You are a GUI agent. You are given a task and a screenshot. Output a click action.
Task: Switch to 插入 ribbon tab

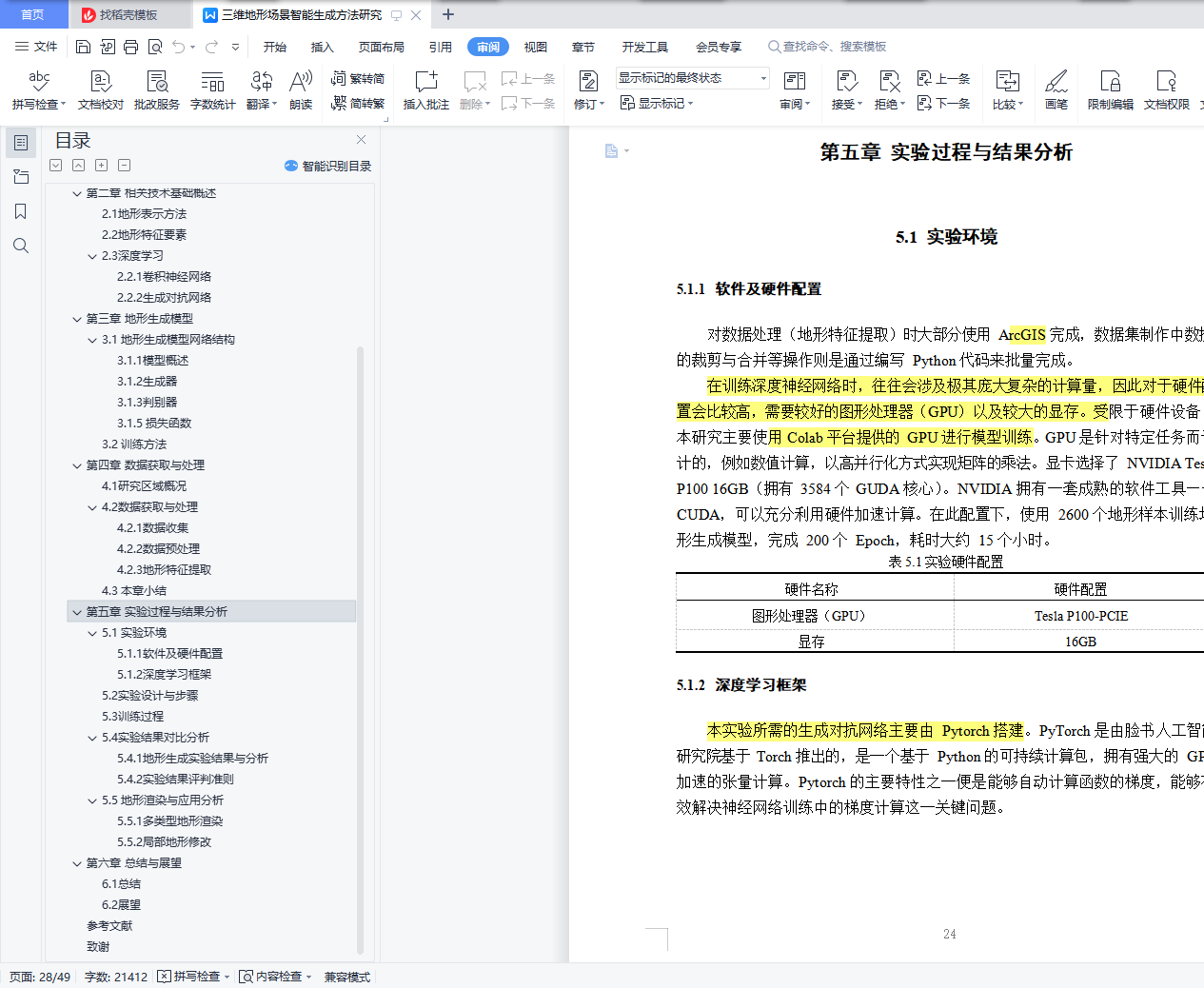pos(323,47)
